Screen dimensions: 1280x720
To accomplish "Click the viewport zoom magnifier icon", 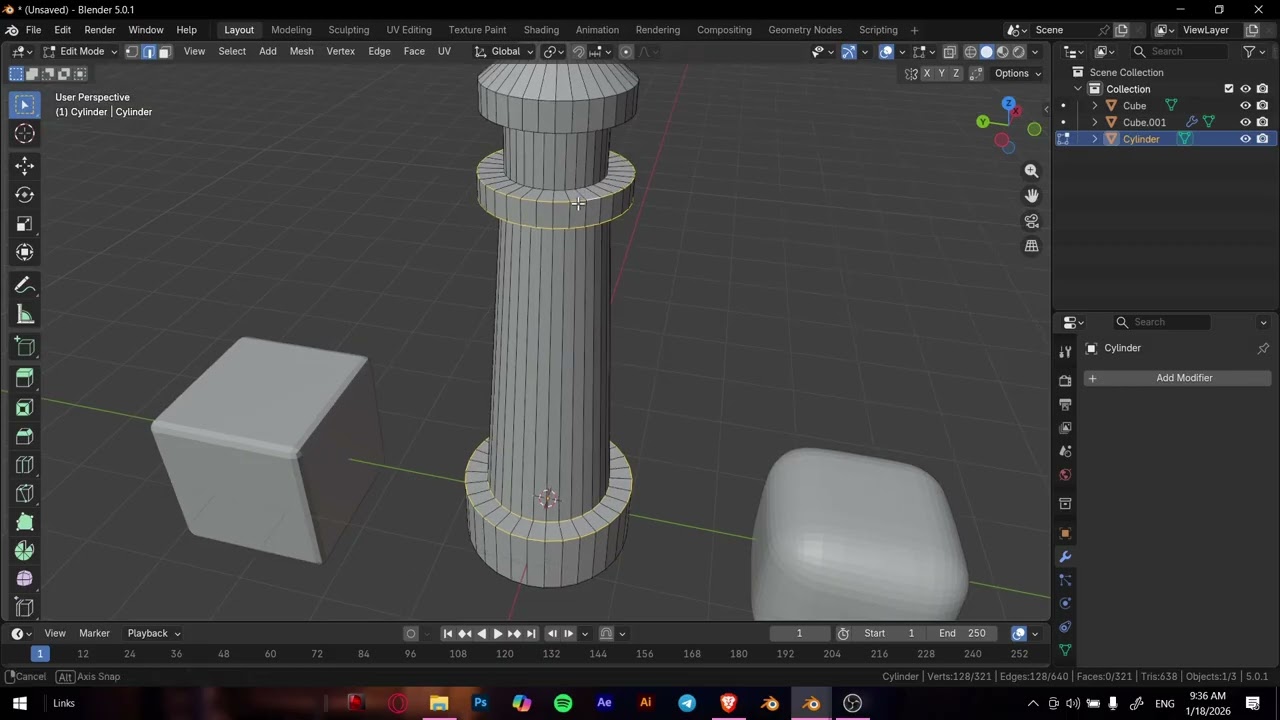I will (1032, 171).
